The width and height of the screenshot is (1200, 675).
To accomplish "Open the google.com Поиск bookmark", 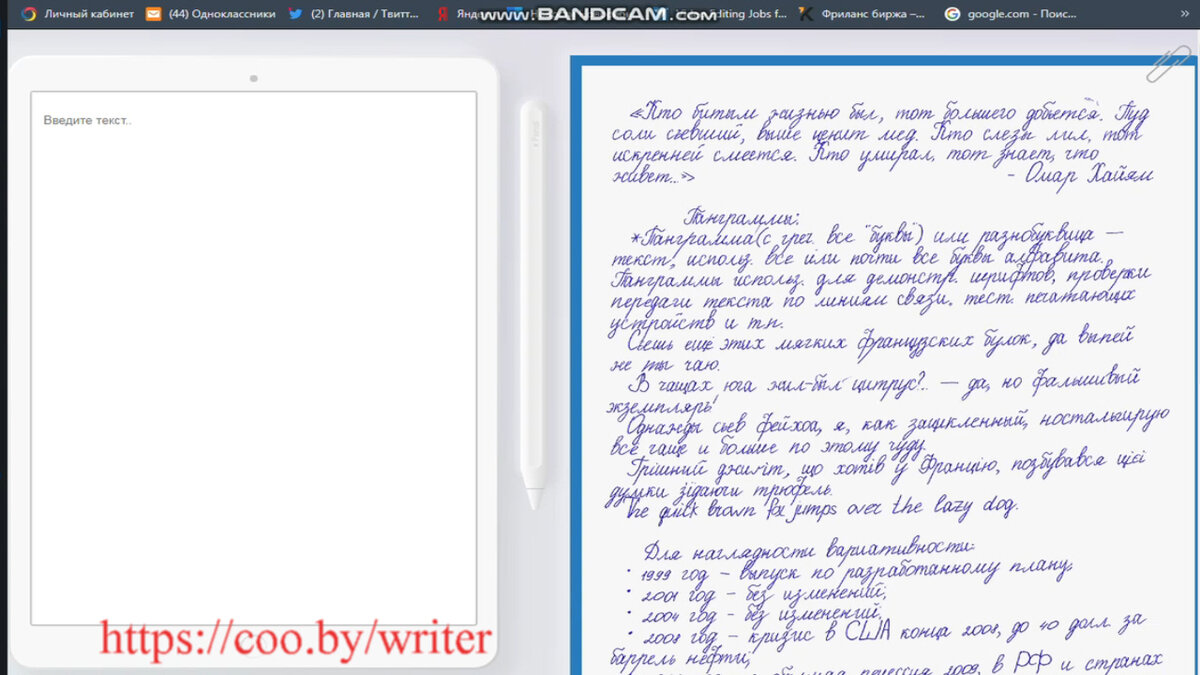I will [x=1010, y=14].
